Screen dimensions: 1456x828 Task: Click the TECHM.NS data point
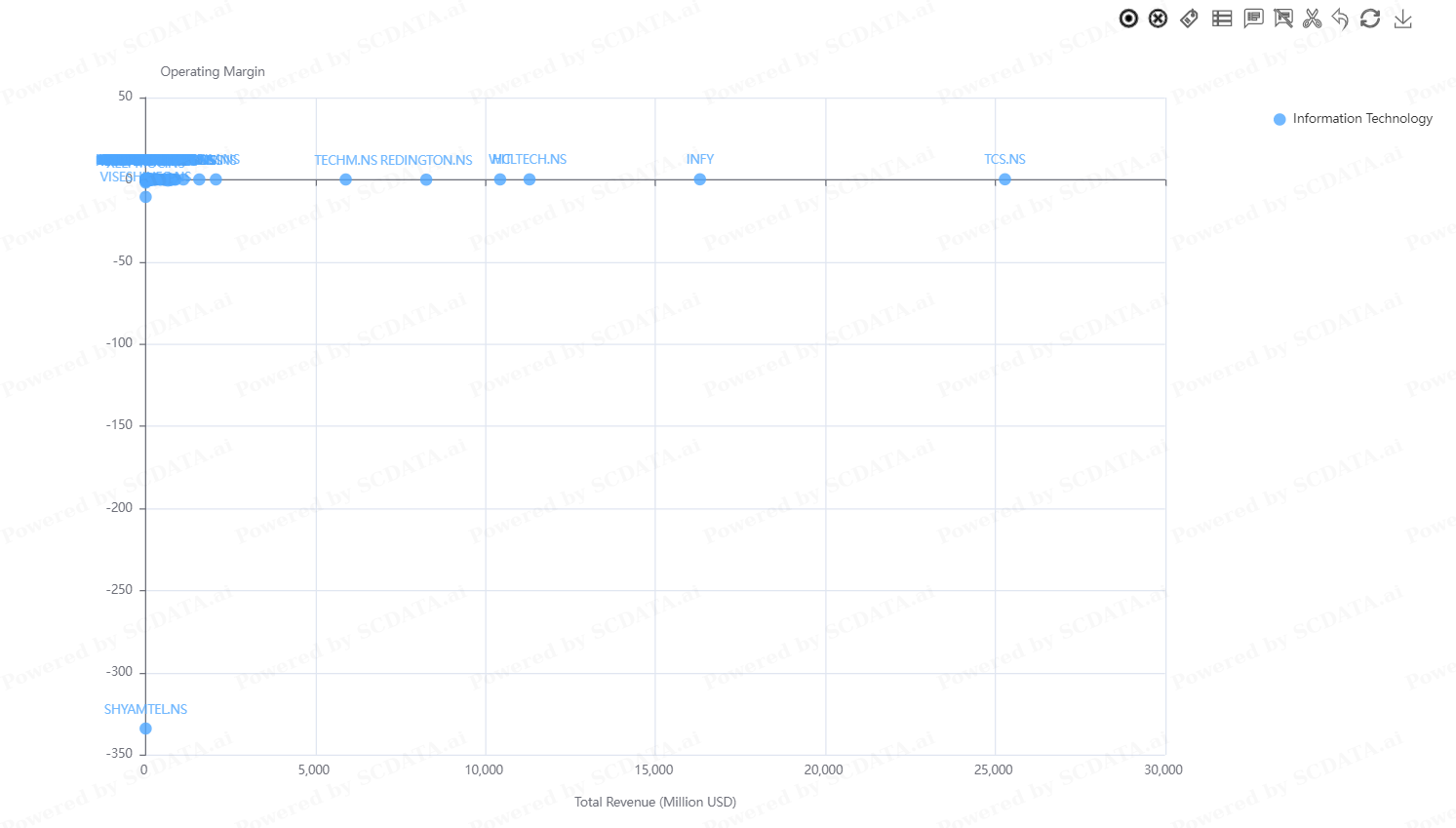[345, 179]
